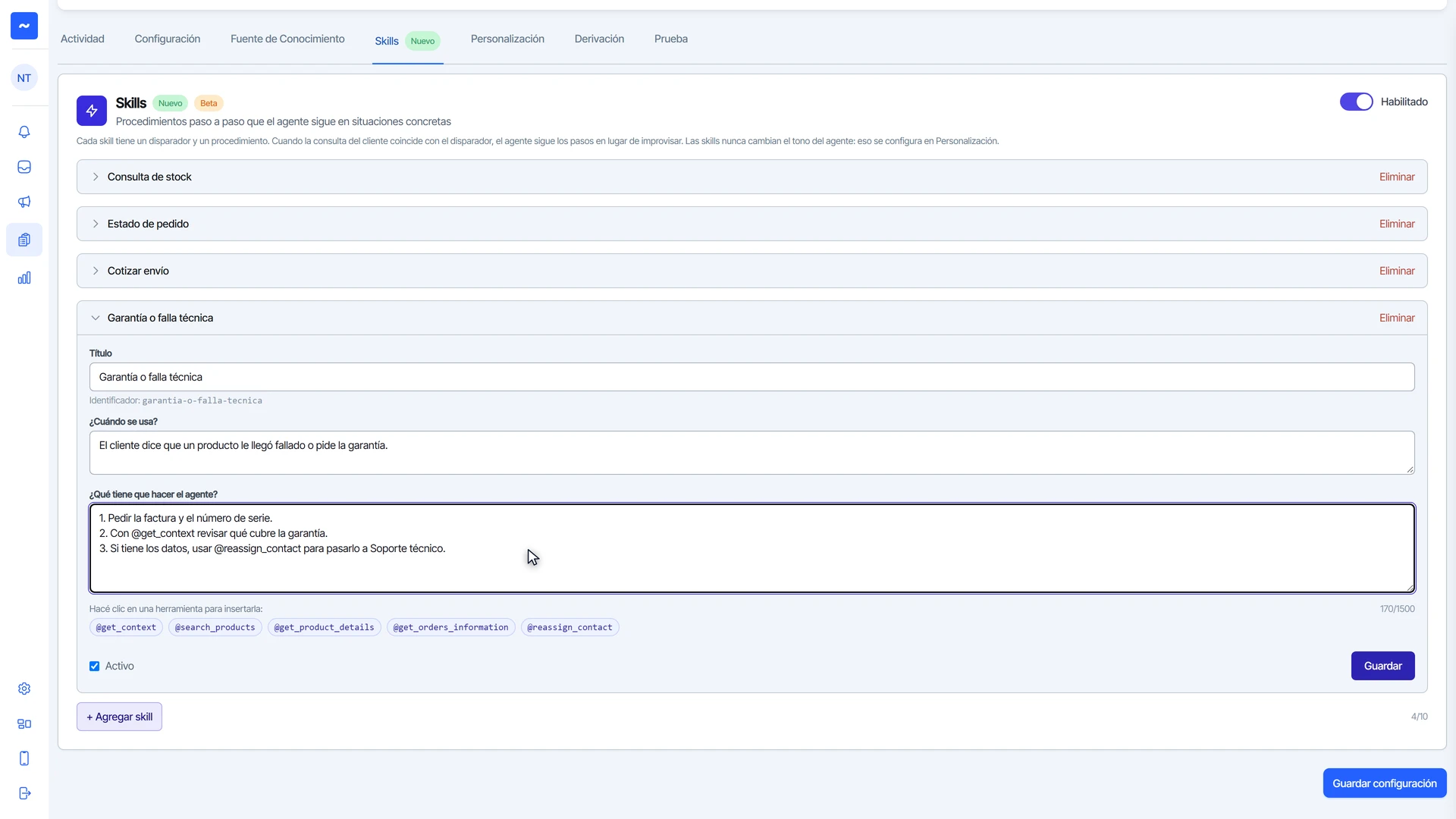Image resolution: width=1456 pixels, height=819 pixels.
Task: Delete the Estado de pedido skill
Action: coord(1397,224)
